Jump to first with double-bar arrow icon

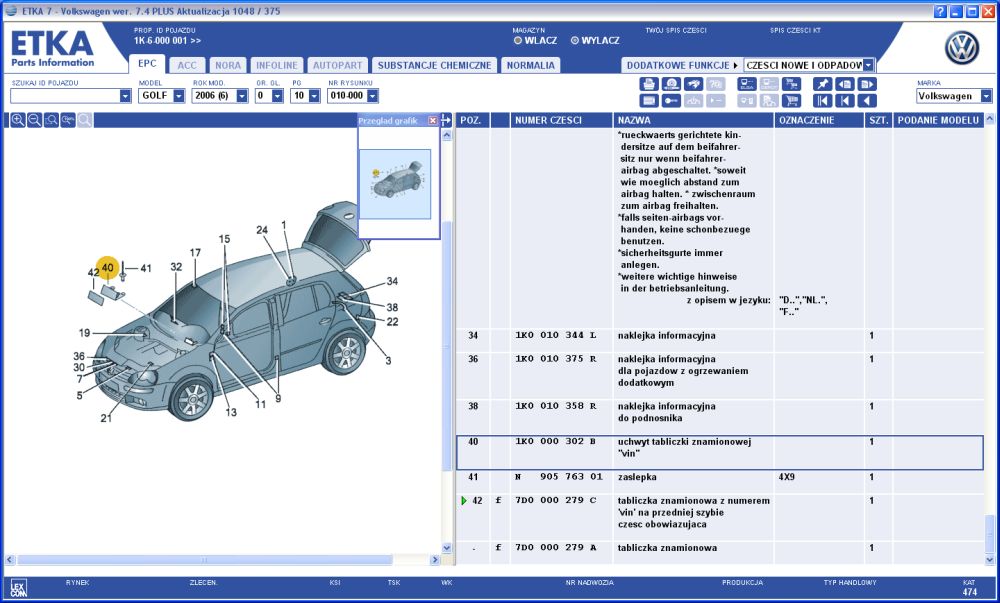tap(823, 101)
